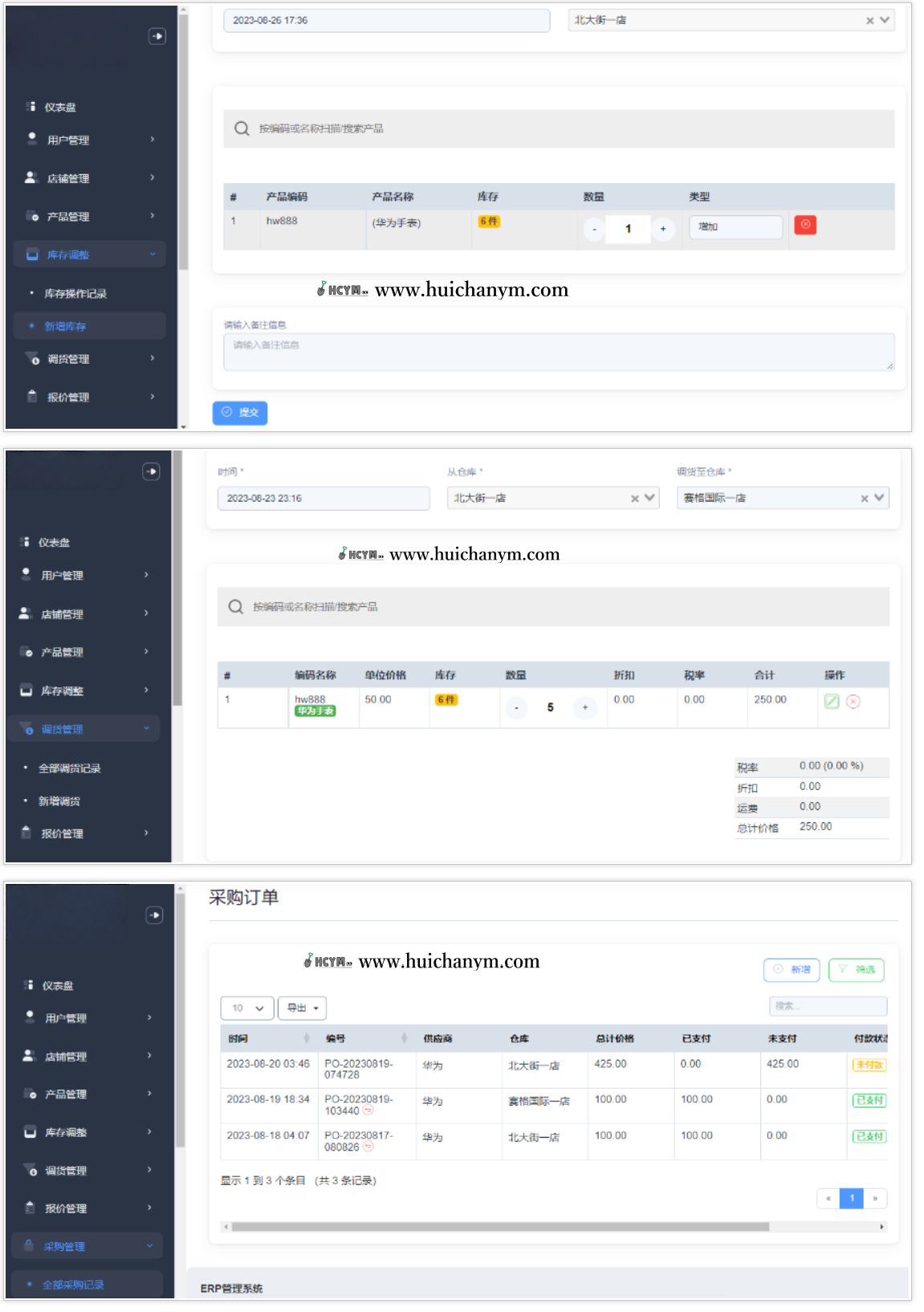Click red delete button in hw888 stock row
This screenshot has width=924, height=1312.
805,225
